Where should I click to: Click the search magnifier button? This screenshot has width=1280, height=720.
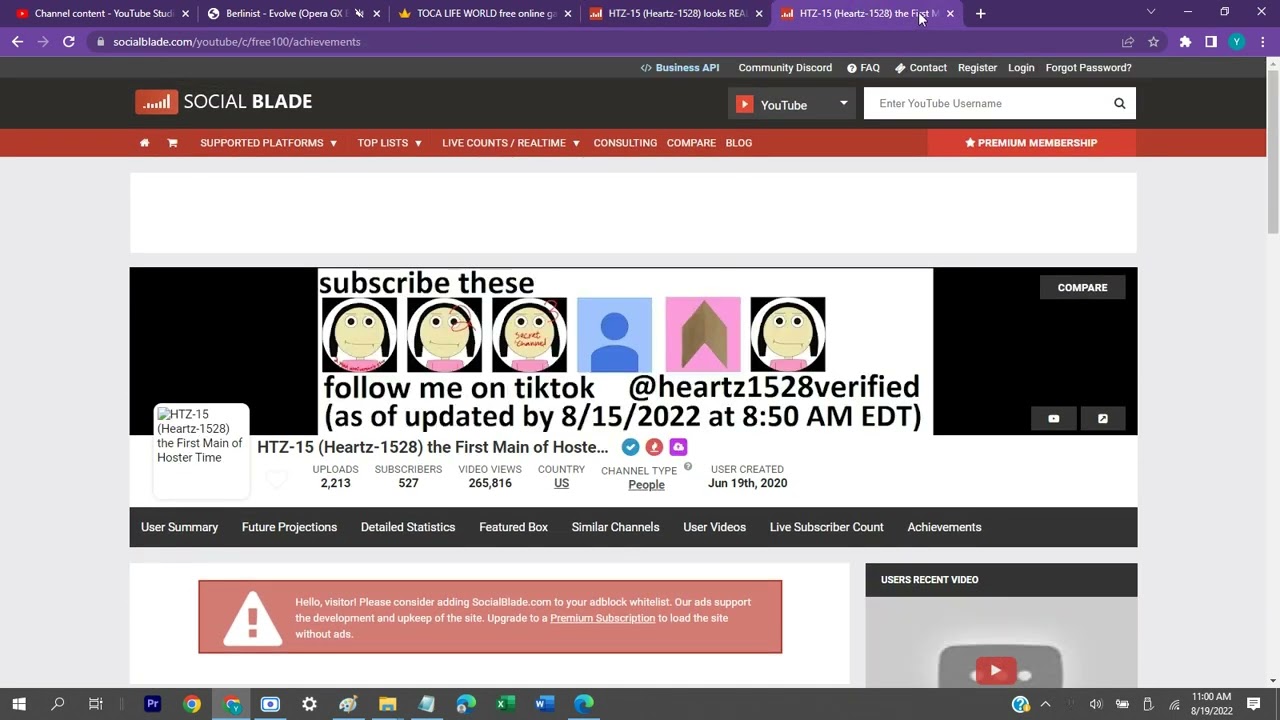1119,103
